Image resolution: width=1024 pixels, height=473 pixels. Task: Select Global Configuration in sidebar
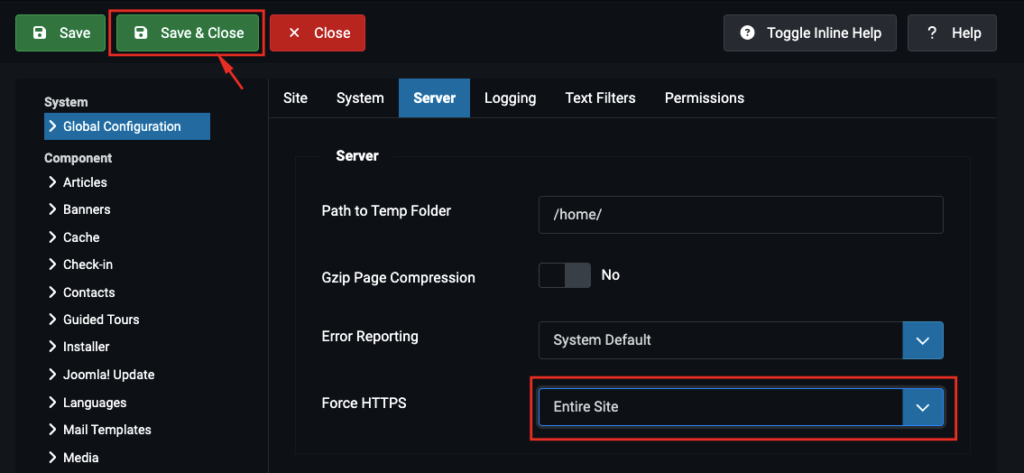click(x=127, y=126)
